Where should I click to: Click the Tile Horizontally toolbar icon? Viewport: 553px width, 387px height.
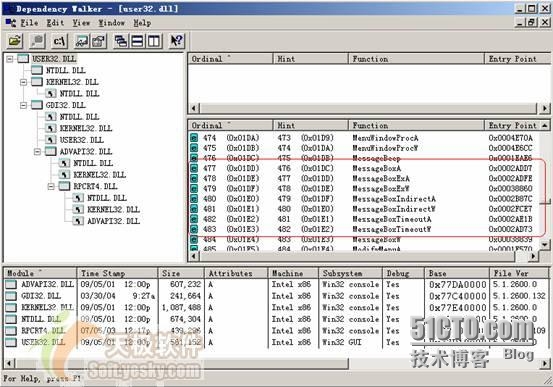pyautogui.click(x=138, y=41)
